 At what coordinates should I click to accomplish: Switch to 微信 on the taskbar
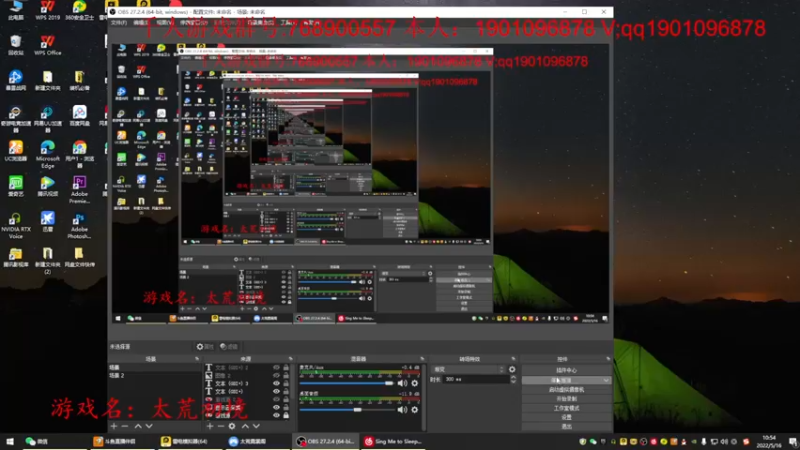37,441
